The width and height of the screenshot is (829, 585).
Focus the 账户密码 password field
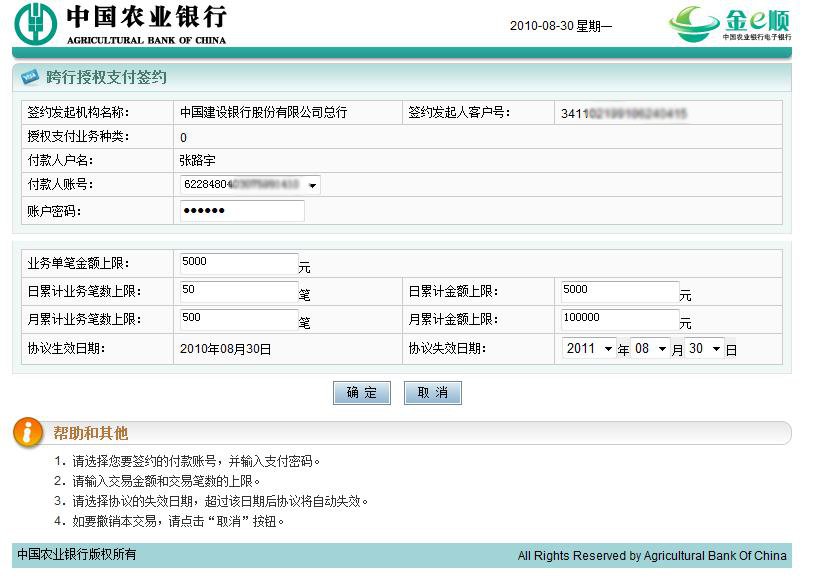point(242,211)
